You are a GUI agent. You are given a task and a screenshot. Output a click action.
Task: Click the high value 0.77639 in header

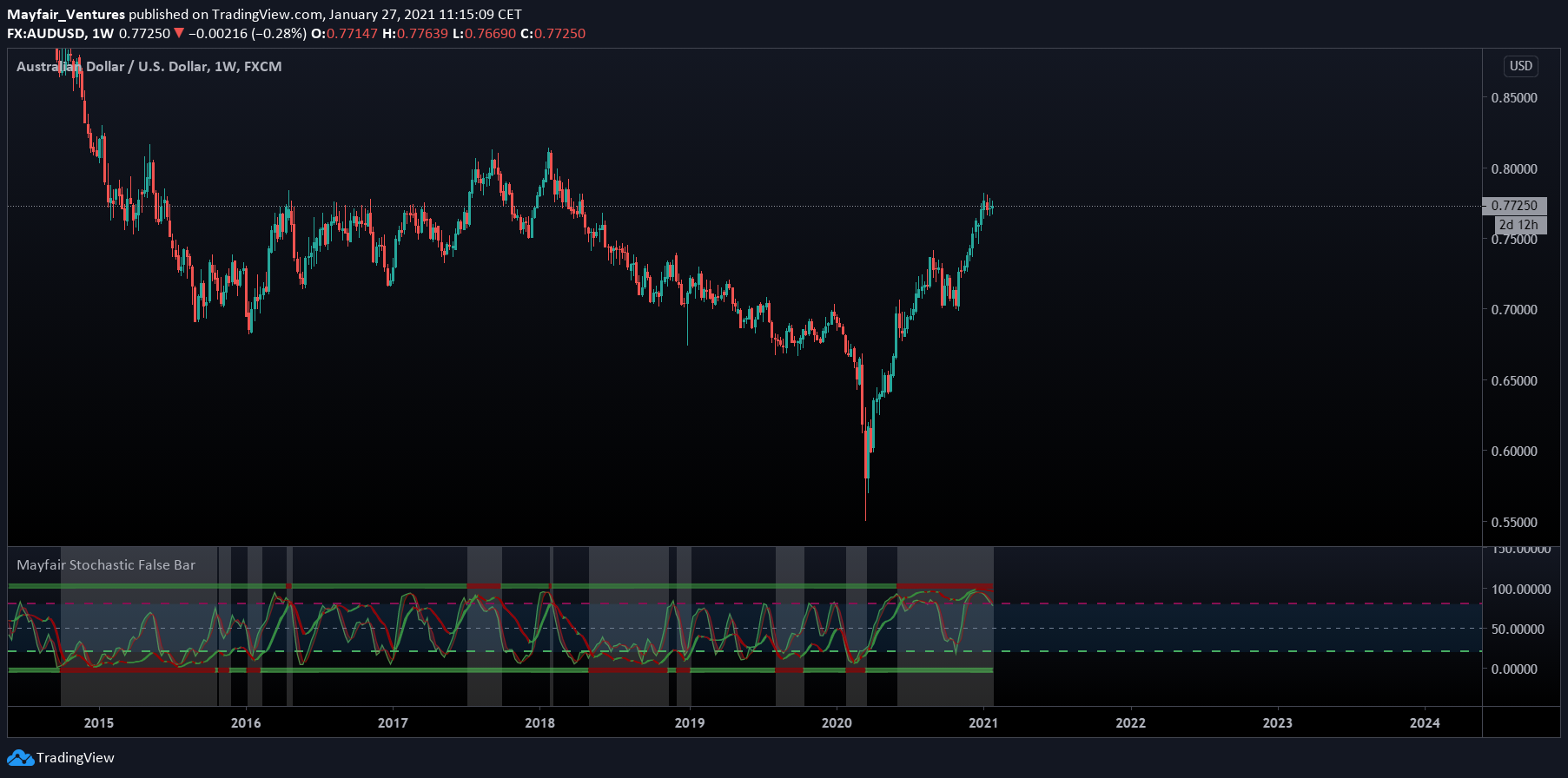423,34
